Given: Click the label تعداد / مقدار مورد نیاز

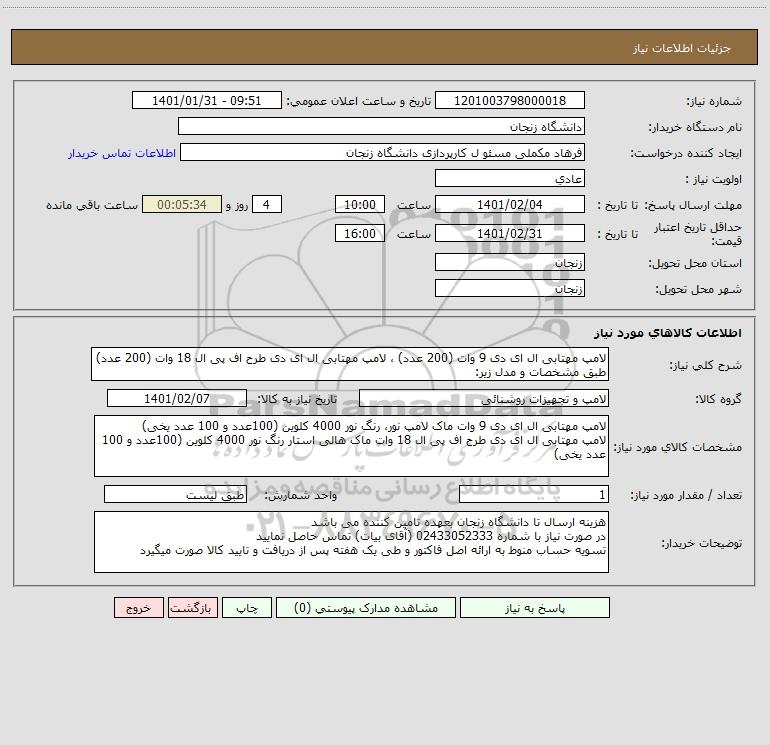Looking at the screenshot, I should tap(686, 496).
